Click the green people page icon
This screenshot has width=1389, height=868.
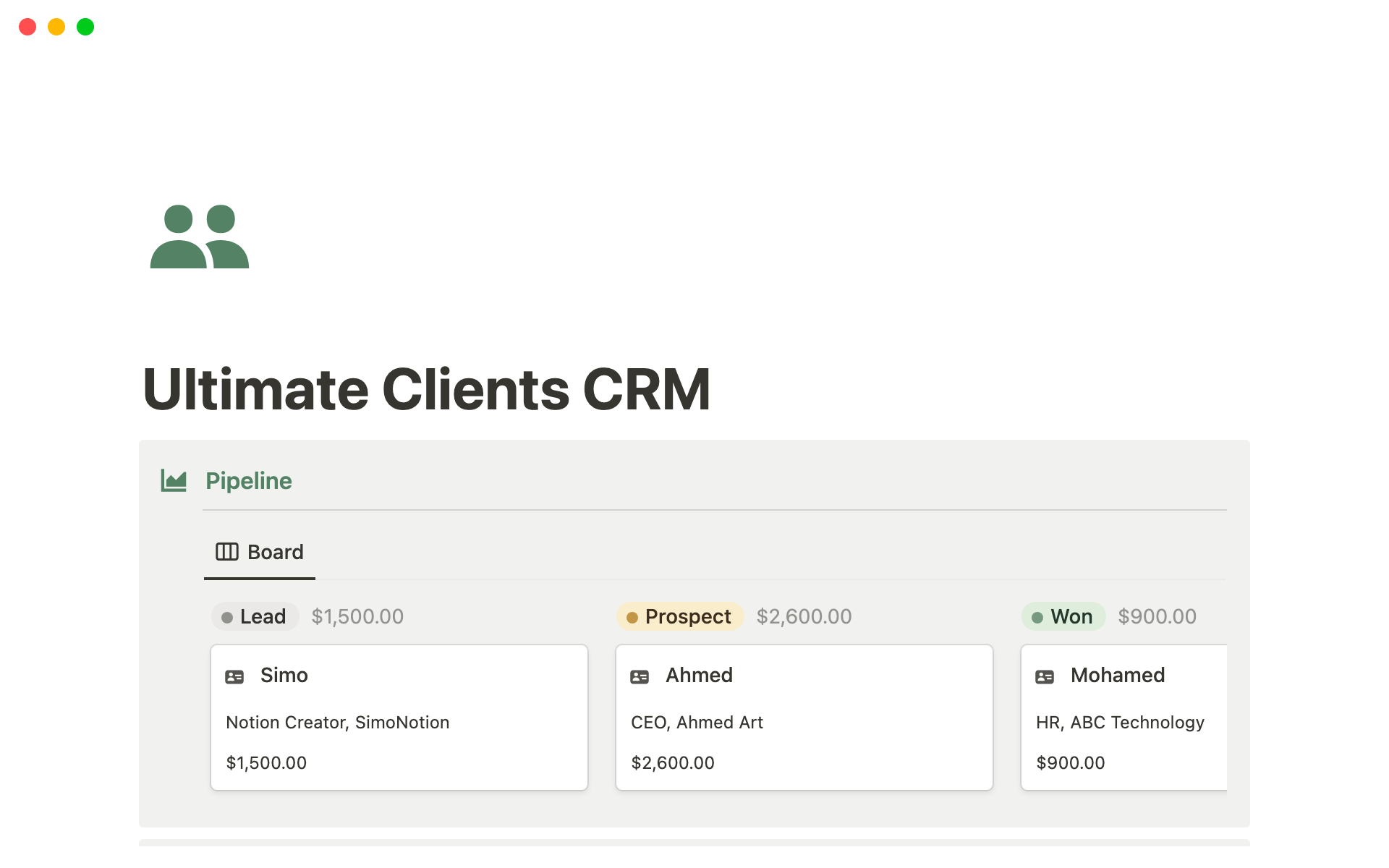(199, 237)
